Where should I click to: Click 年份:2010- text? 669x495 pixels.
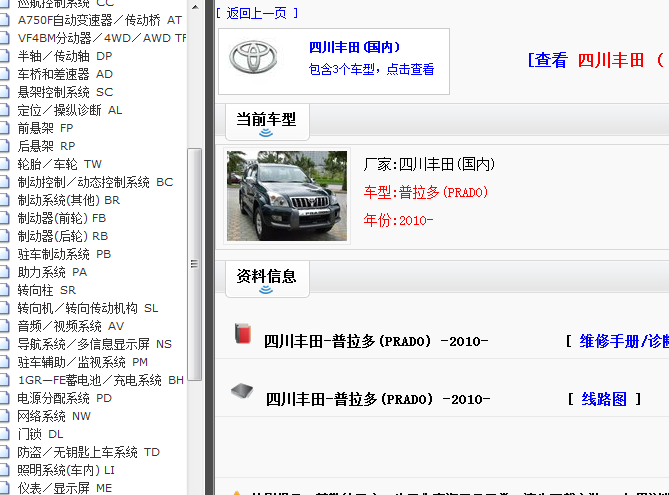click(x=398, y=220)
